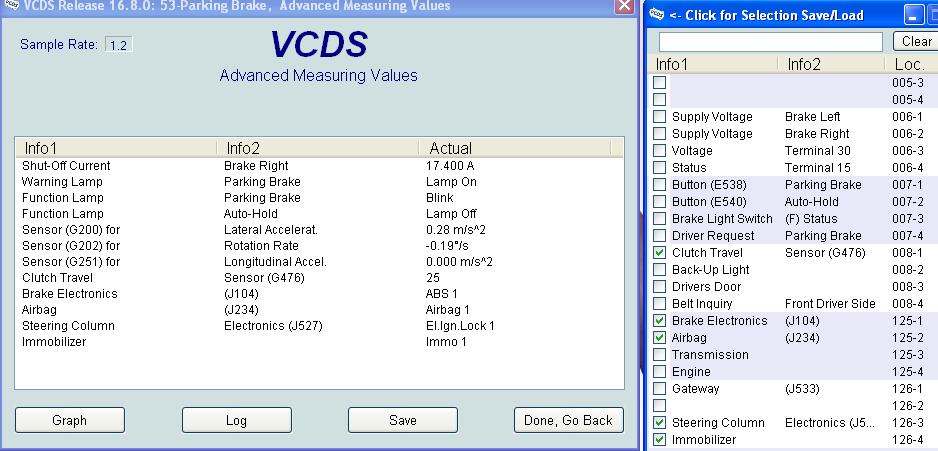Check the Engine 125-4 checkbox
This screenshot has height=451, width=938.
pyautogui.click(x=659, y=371)
